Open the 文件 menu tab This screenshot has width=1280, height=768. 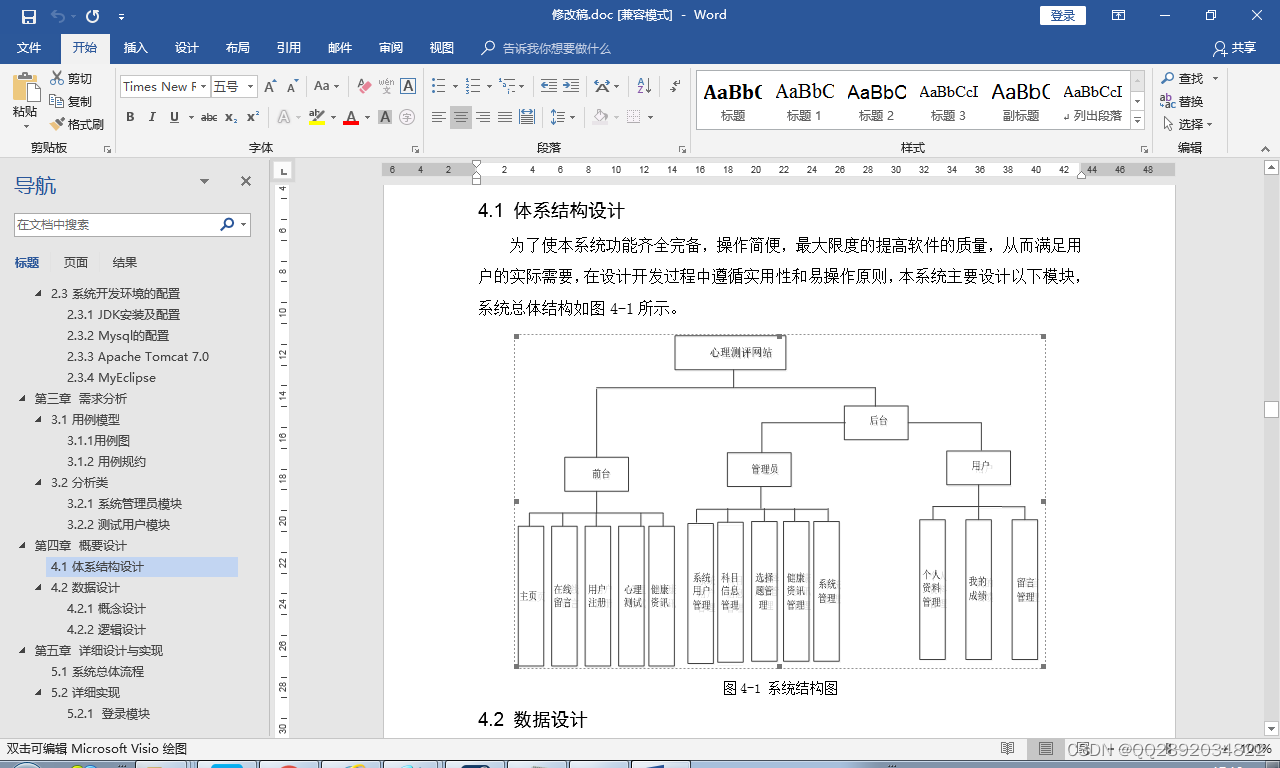(29, 48)
